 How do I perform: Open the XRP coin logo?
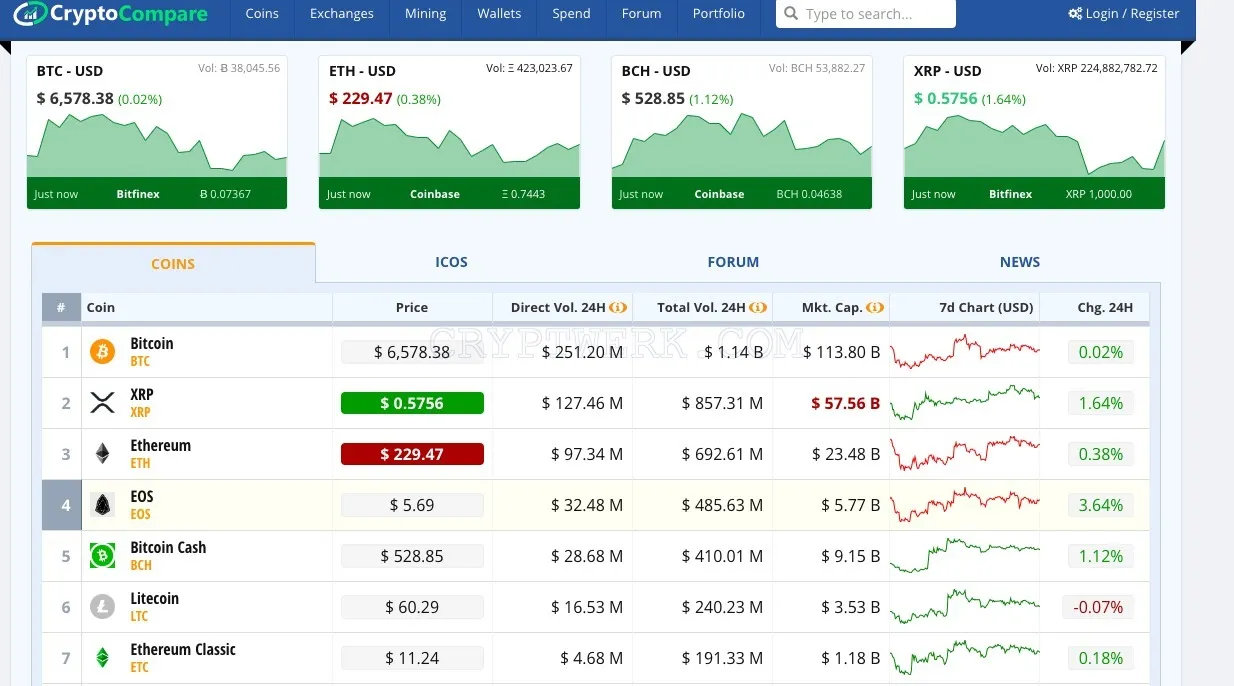[102, 403]
